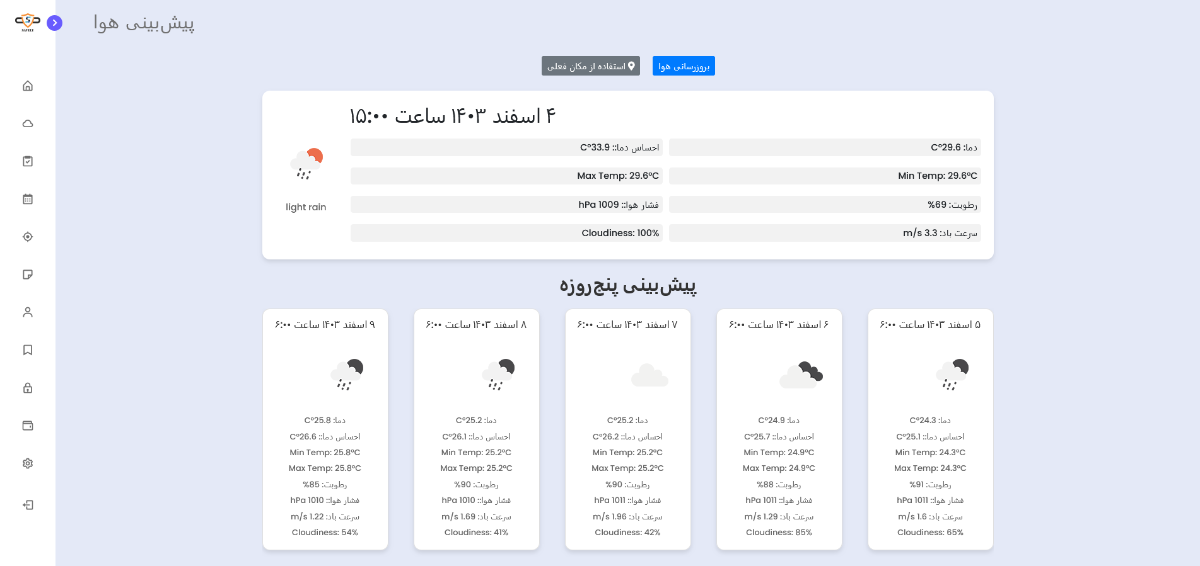Click the احساس دما: 25.1°C value

pyautogui.click(x=930, y=436)
